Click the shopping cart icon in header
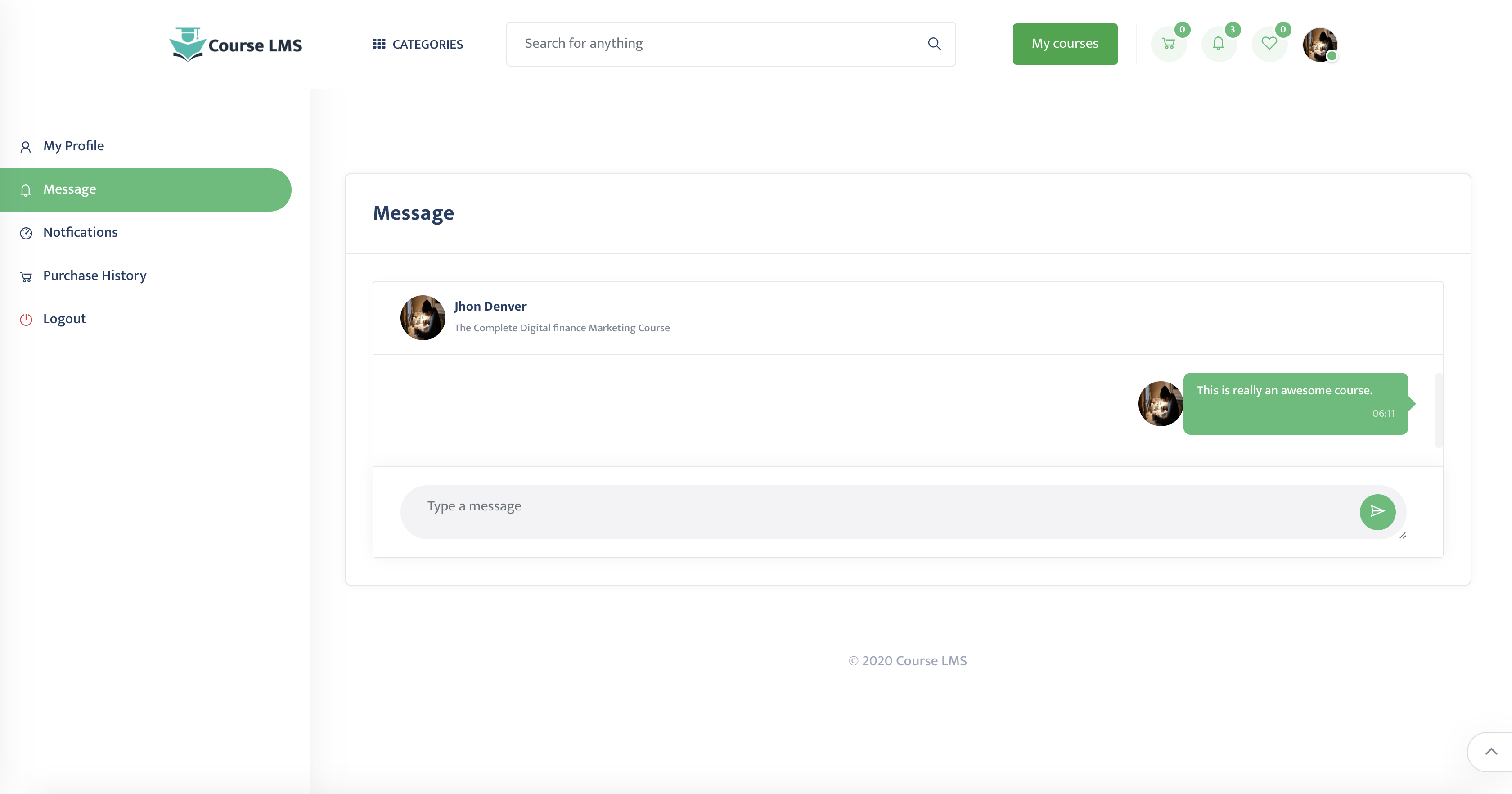The image size is (1512, 794). pos(1168,44)
